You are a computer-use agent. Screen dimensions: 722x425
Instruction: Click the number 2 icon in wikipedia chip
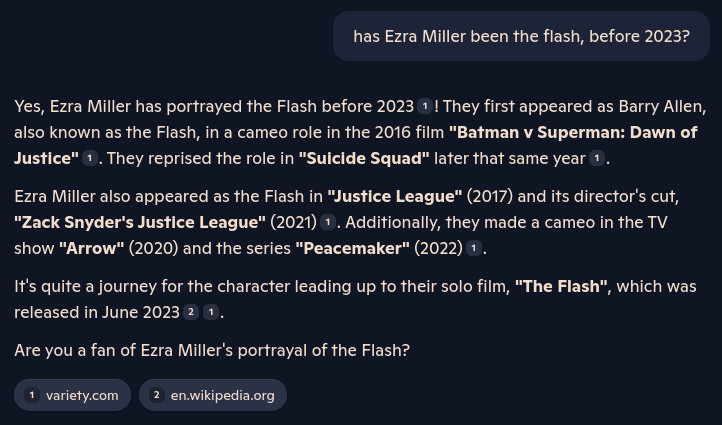click(157, 395)
